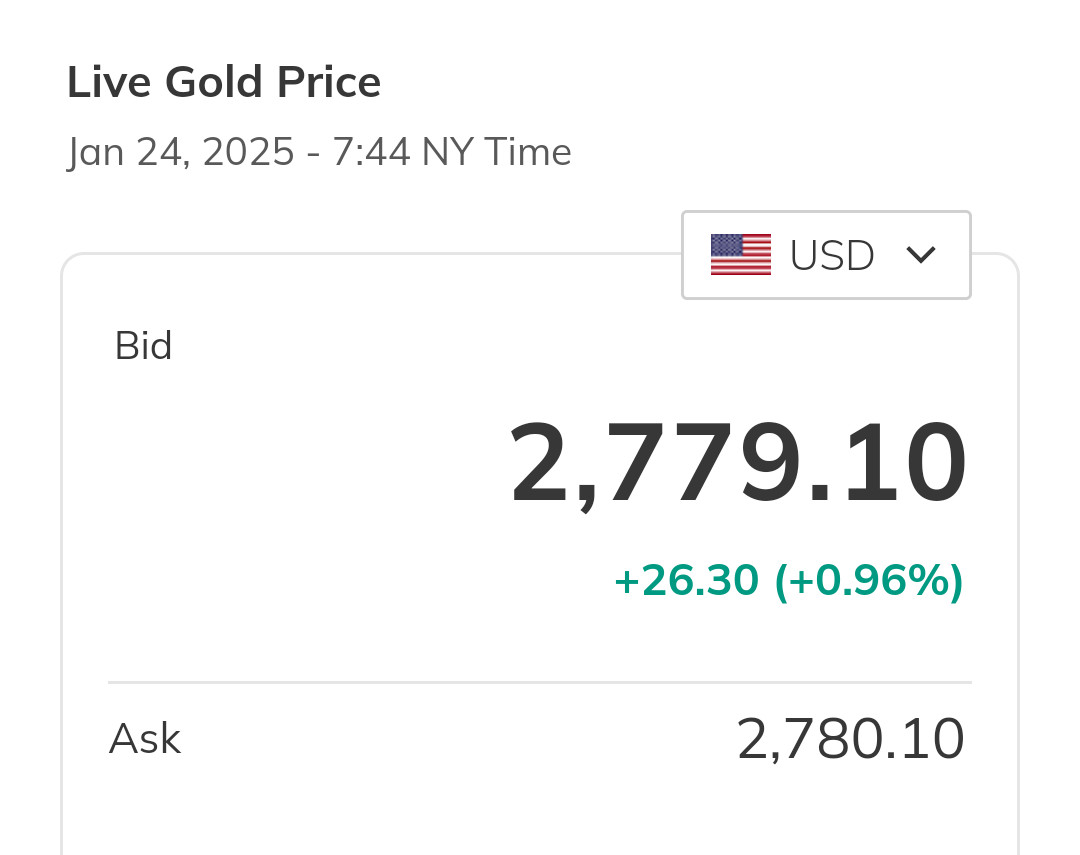The height and width of the screenshot is (855, 1080).
Task: Click the NY Time text
Action: coord(496,153)
